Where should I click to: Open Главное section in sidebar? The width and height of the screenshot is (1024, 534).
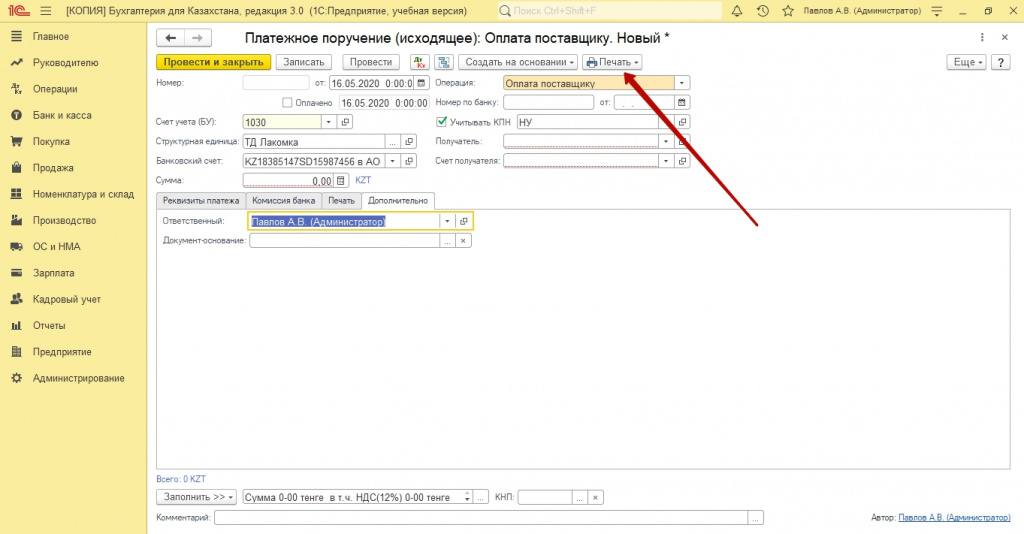[51, 37]
